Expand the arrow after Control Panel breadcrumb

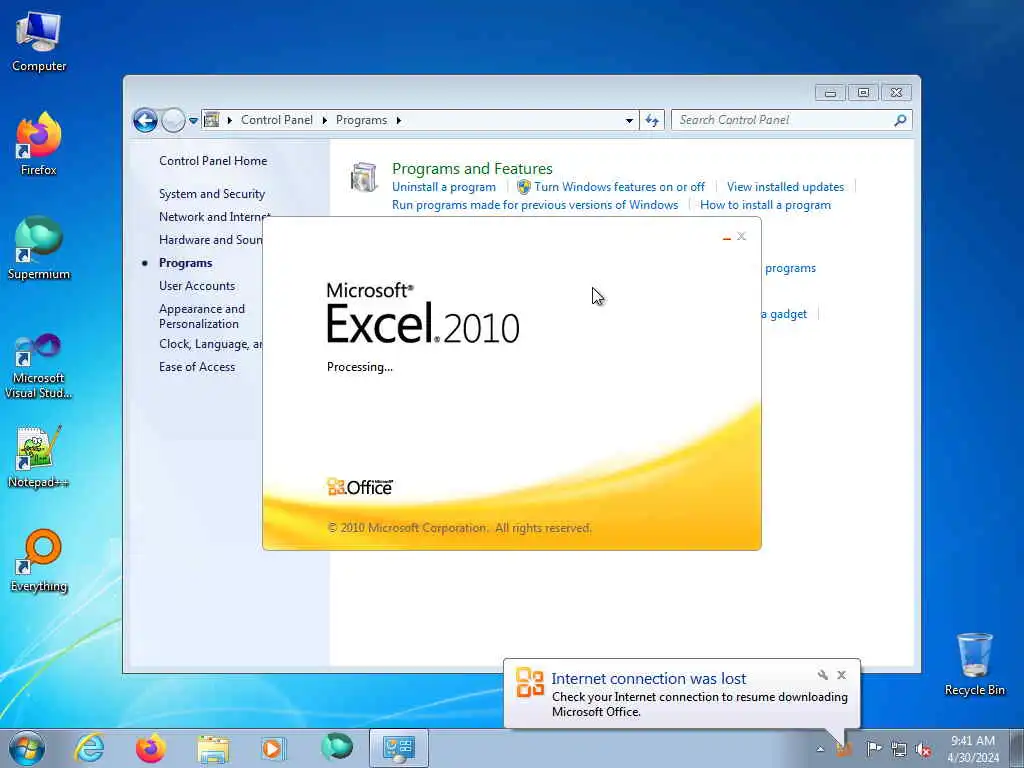click(325, 120)
